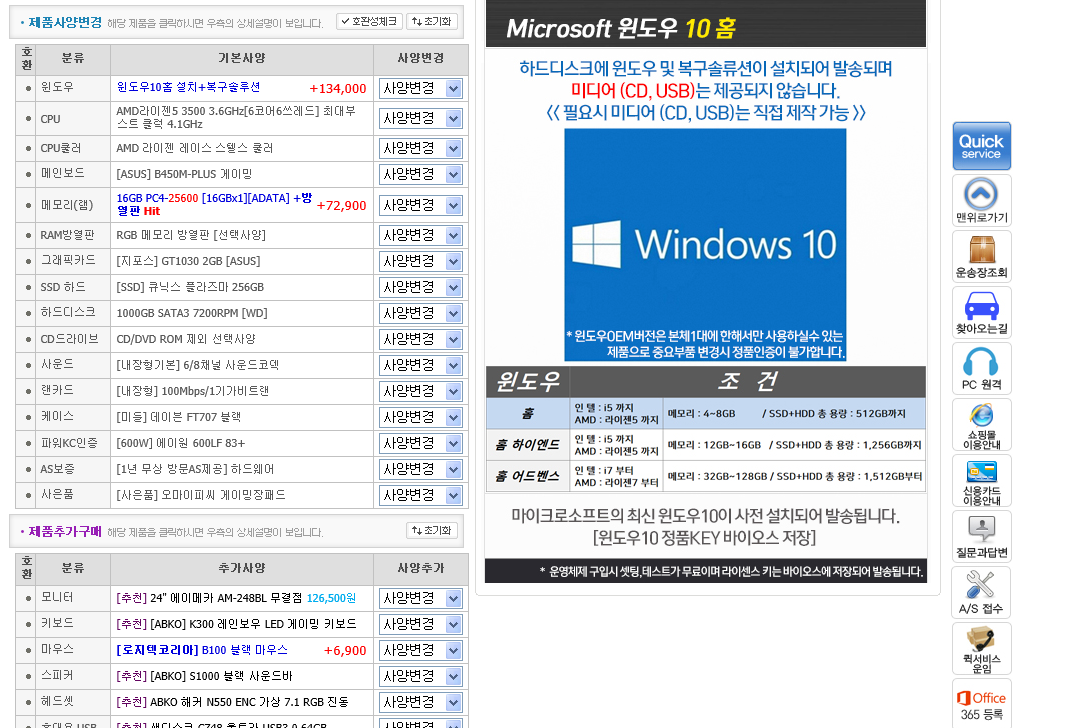Viewport: 1092px width, 728px height.
Task: Open 사양변경 dropdown for 모니터 row
Action: pos(421,598)
